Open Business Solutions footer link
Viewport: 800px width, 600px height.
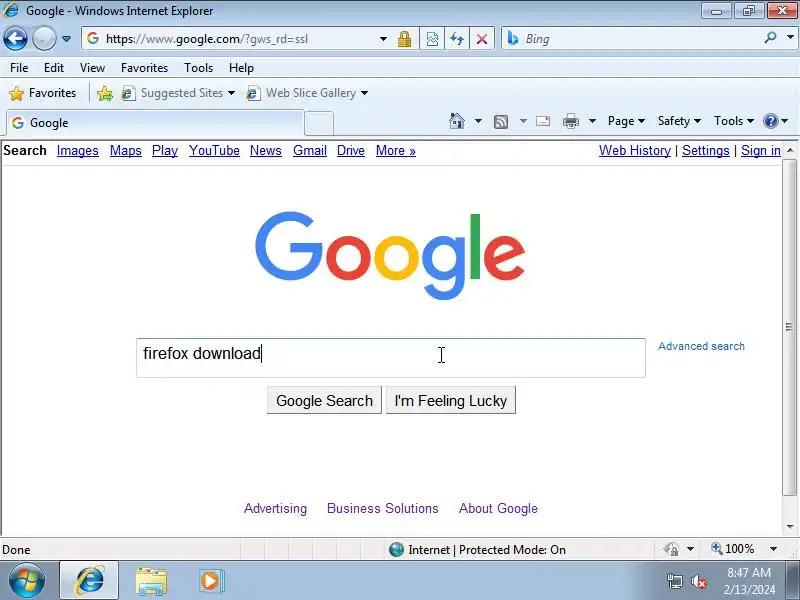(383, 508)
